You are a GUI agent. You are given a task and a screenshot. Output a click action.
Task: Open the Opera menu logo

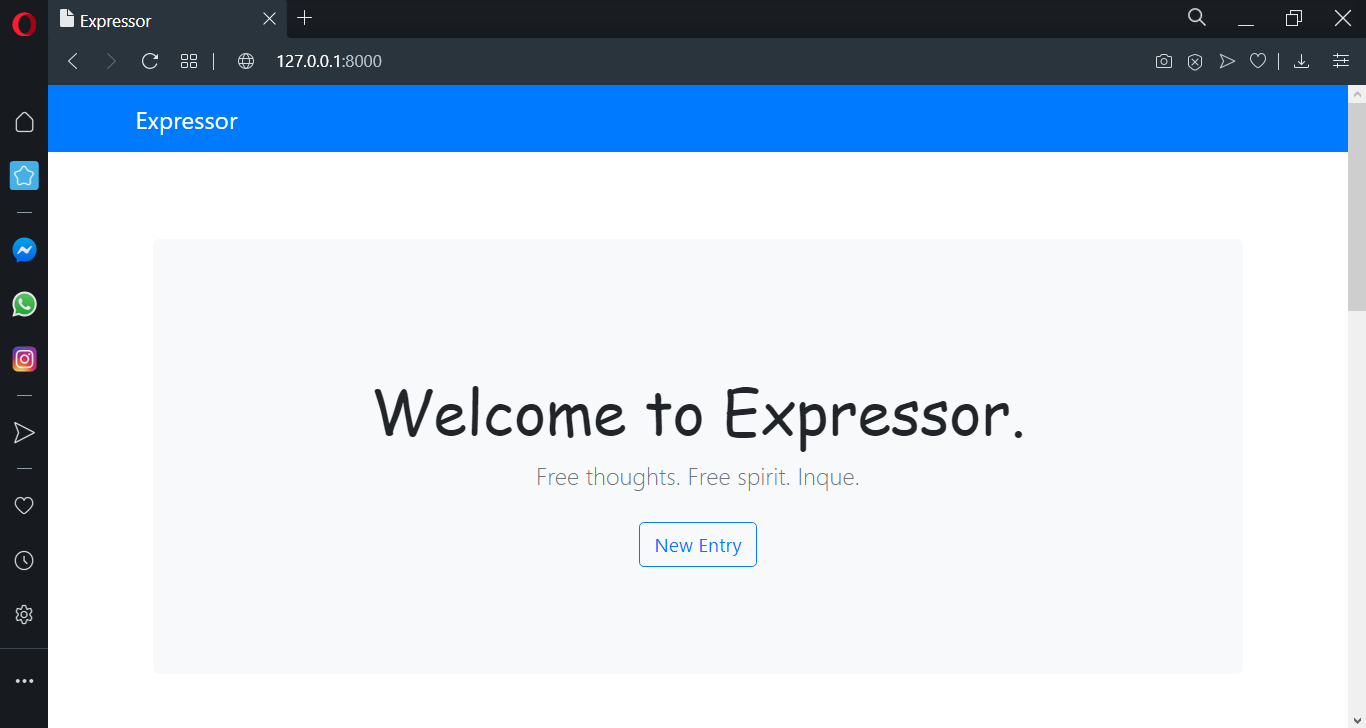coord(24,24)
